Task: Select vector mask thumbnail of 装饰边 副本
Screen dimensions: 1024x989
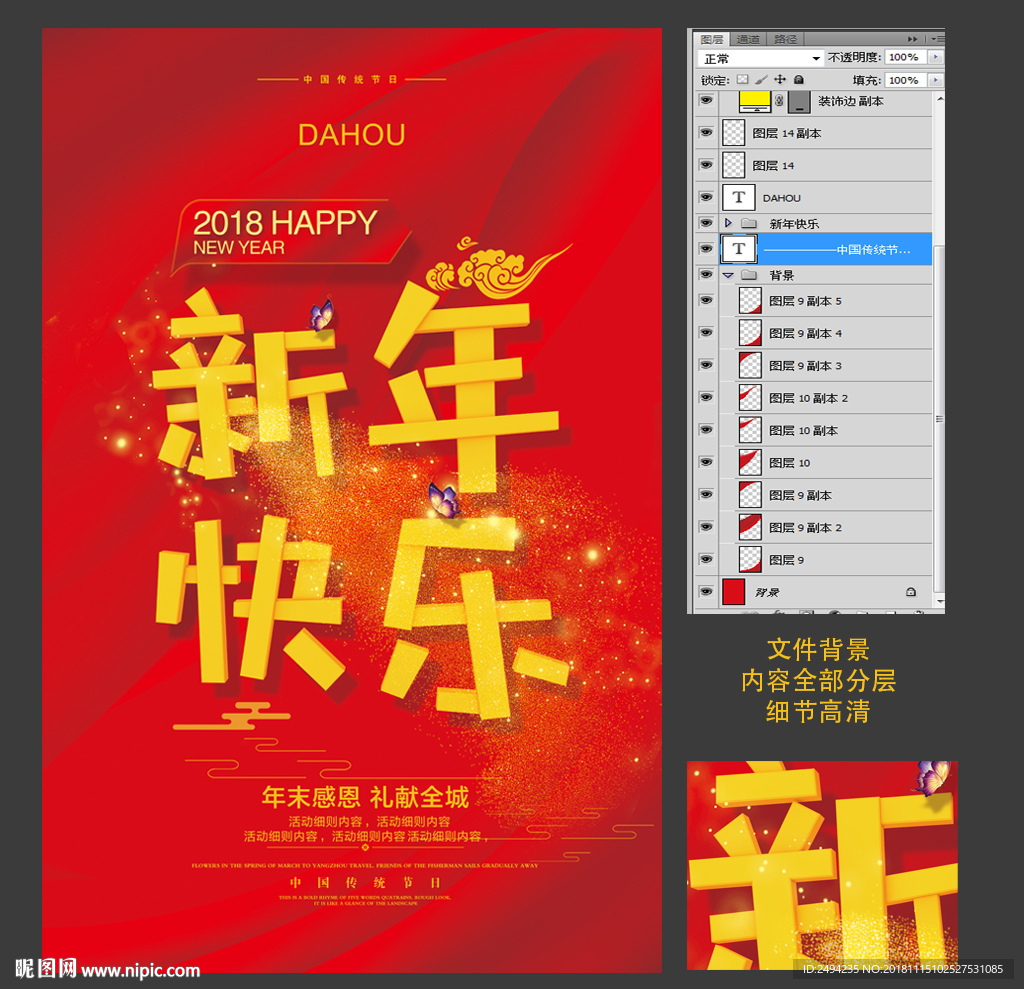Action: [x=799, y=102]
